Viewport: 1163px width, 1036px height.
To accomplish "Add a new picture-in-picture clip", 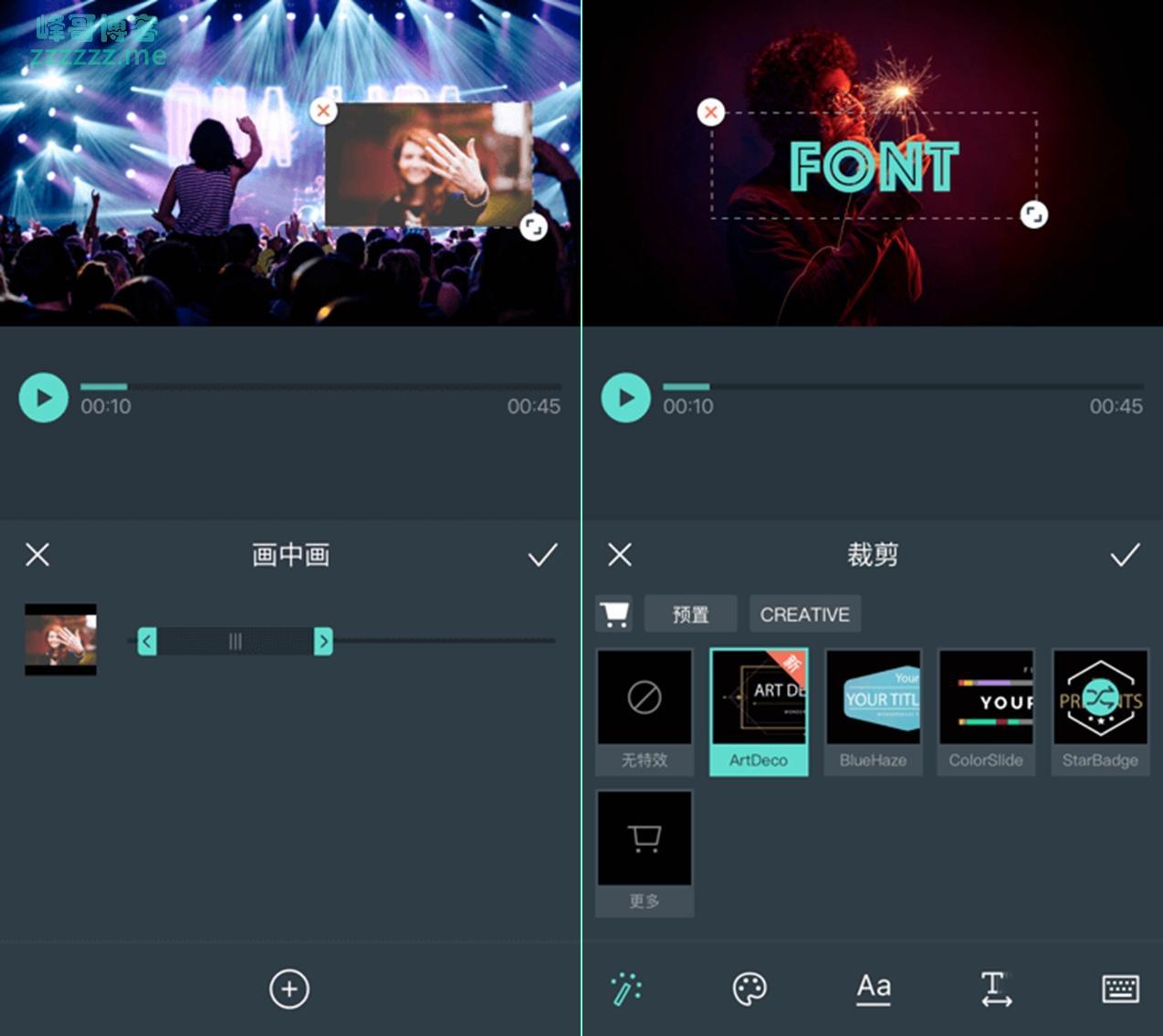I will click(289, 989).
